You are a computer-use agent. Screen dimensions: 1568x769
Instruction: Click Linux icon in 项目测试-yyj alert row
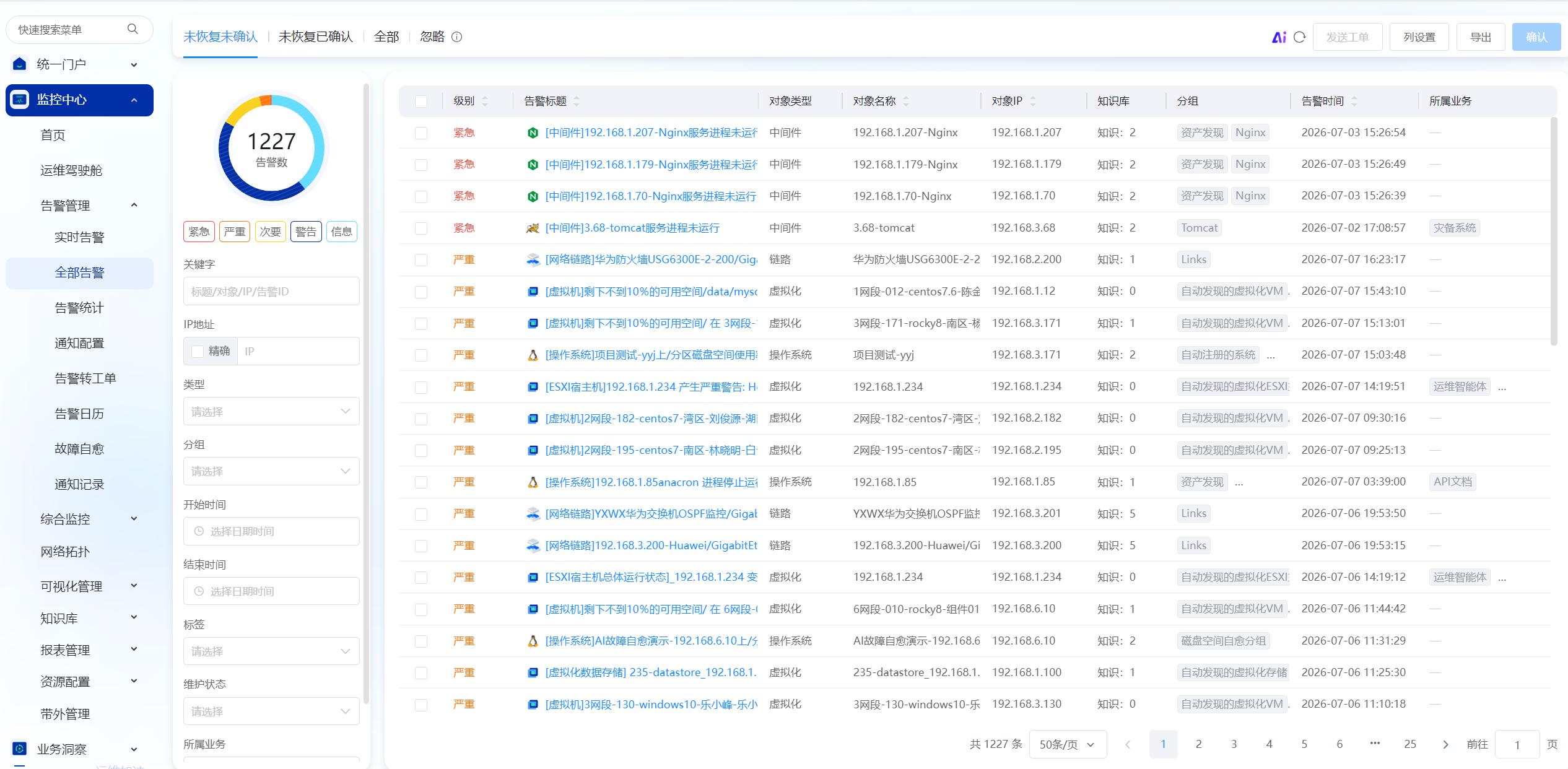tap(533, 355)
